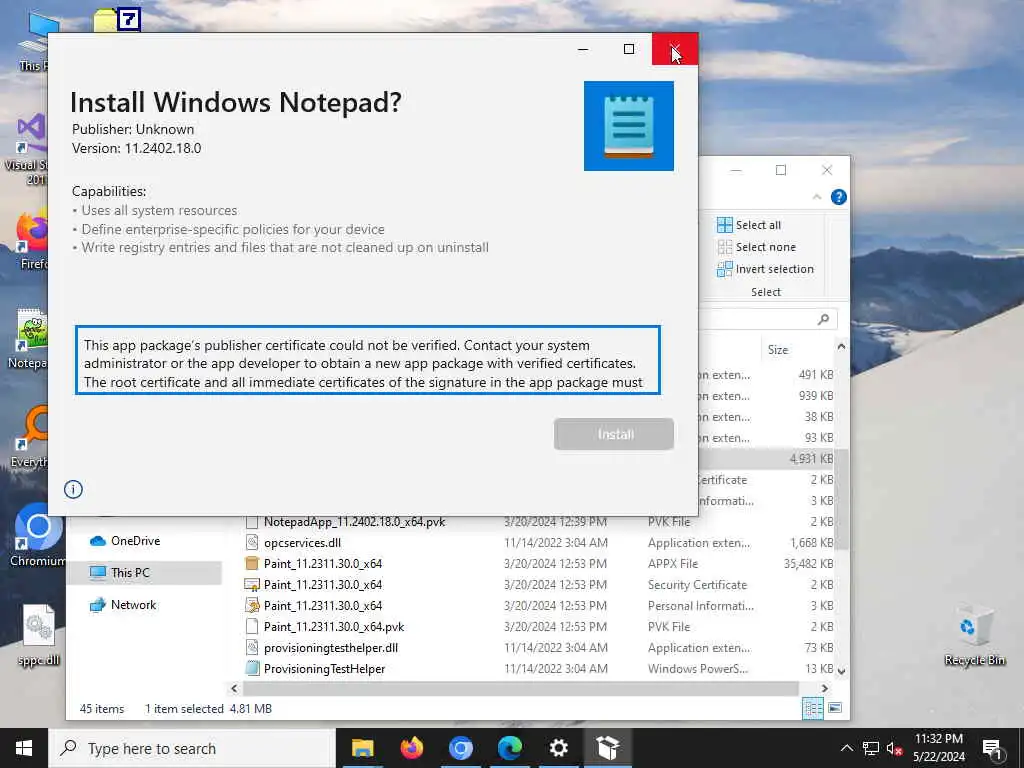Click the certificate error message box

[x=368, y=360]
